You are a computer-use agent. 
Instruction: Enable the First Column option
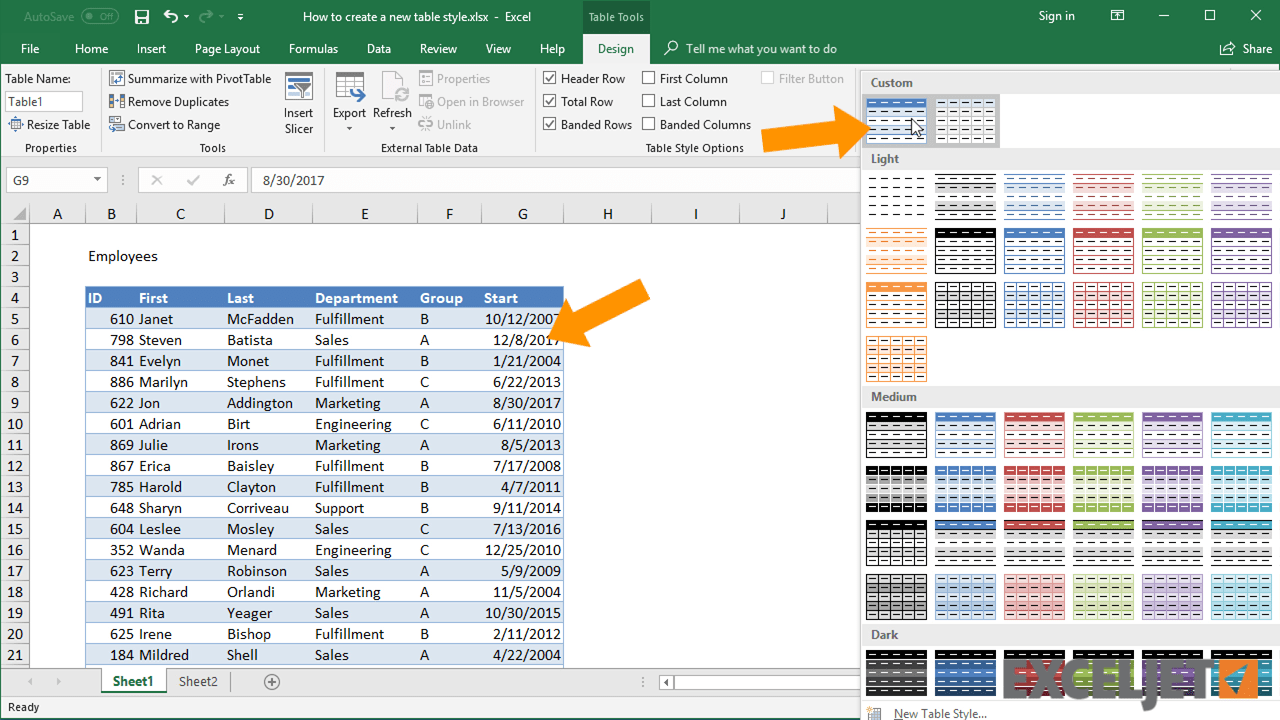(x=650, y=78)
